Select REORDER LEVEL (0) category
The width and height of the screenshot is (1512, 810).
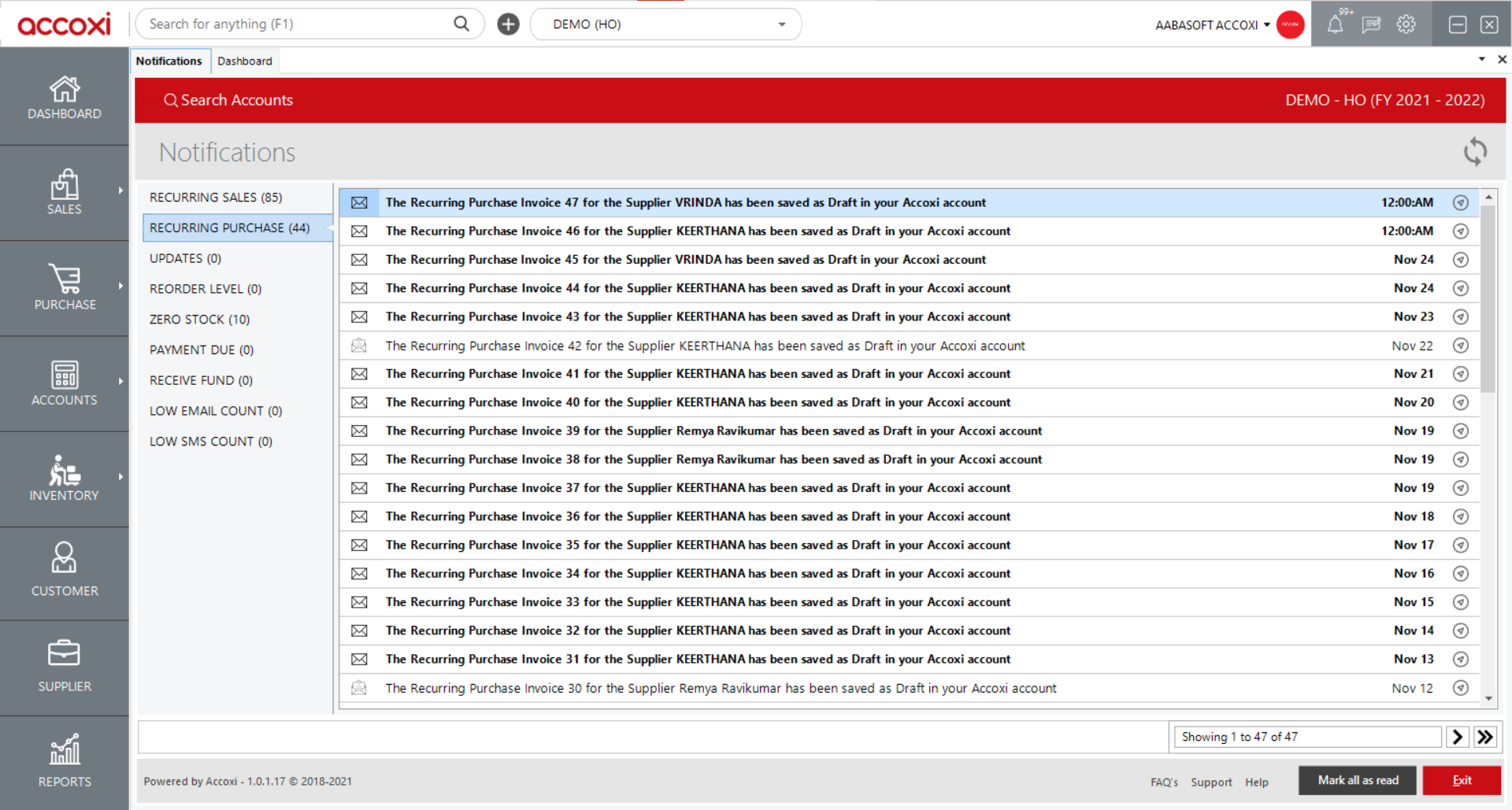pyautogui.click(x=236, y=289)
